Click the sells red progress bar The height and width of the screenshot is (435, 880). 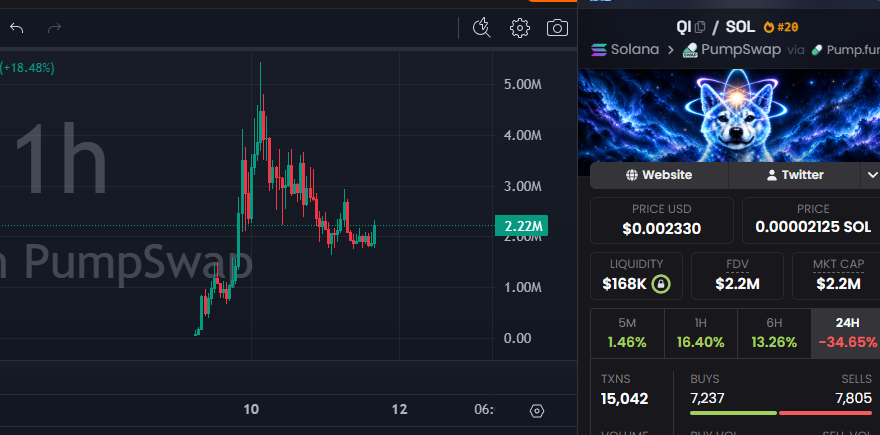tap(826, 413)
